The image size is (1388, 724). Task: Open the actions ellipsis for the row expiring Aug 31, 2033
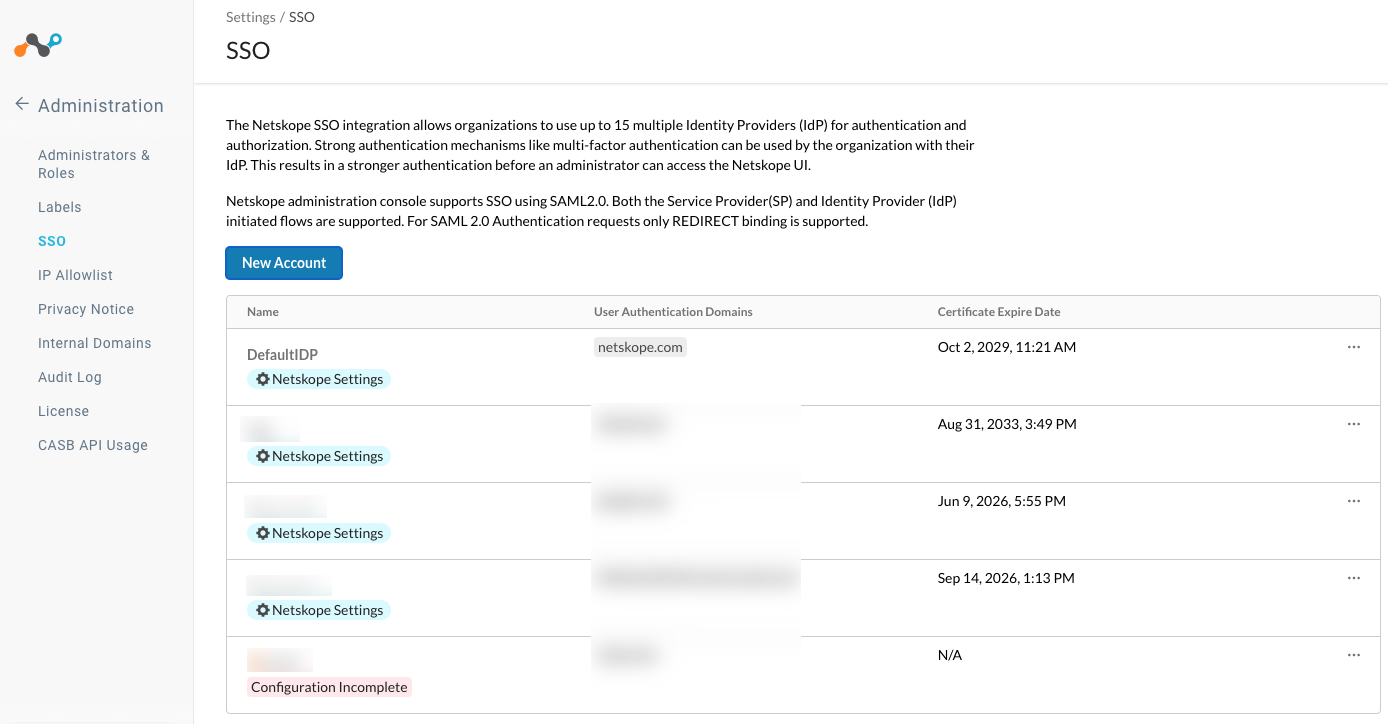[1354, 424]
